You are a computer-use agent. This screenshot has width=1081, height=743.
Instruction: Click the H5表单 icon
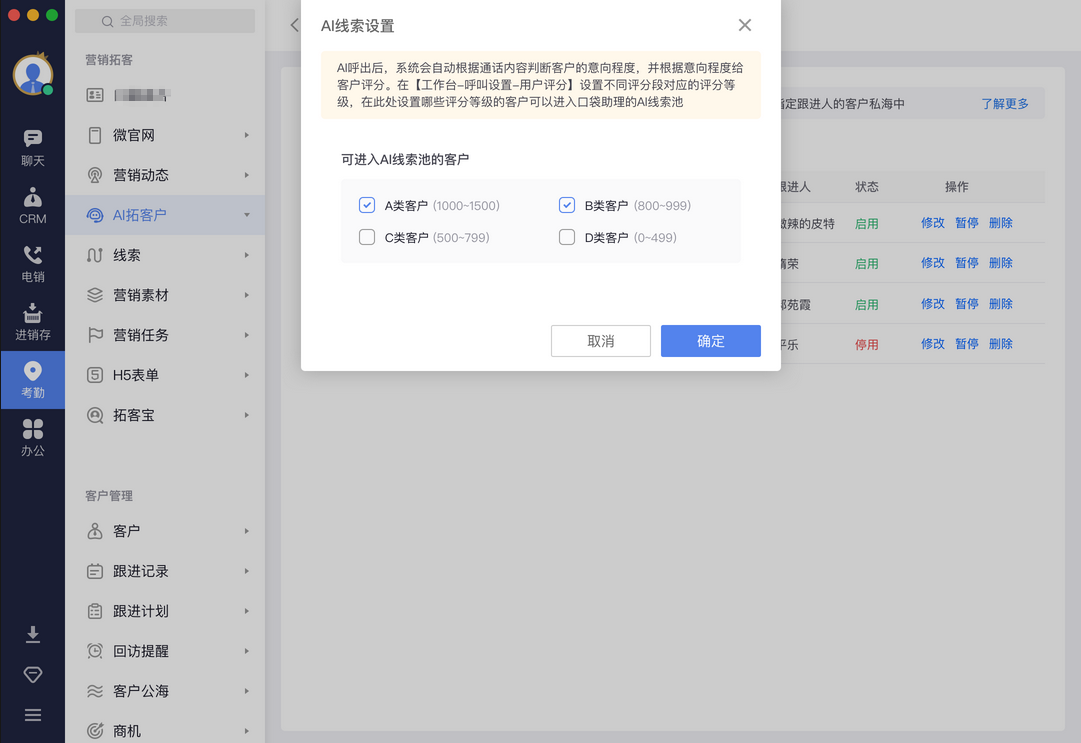[x=95, y=375]
